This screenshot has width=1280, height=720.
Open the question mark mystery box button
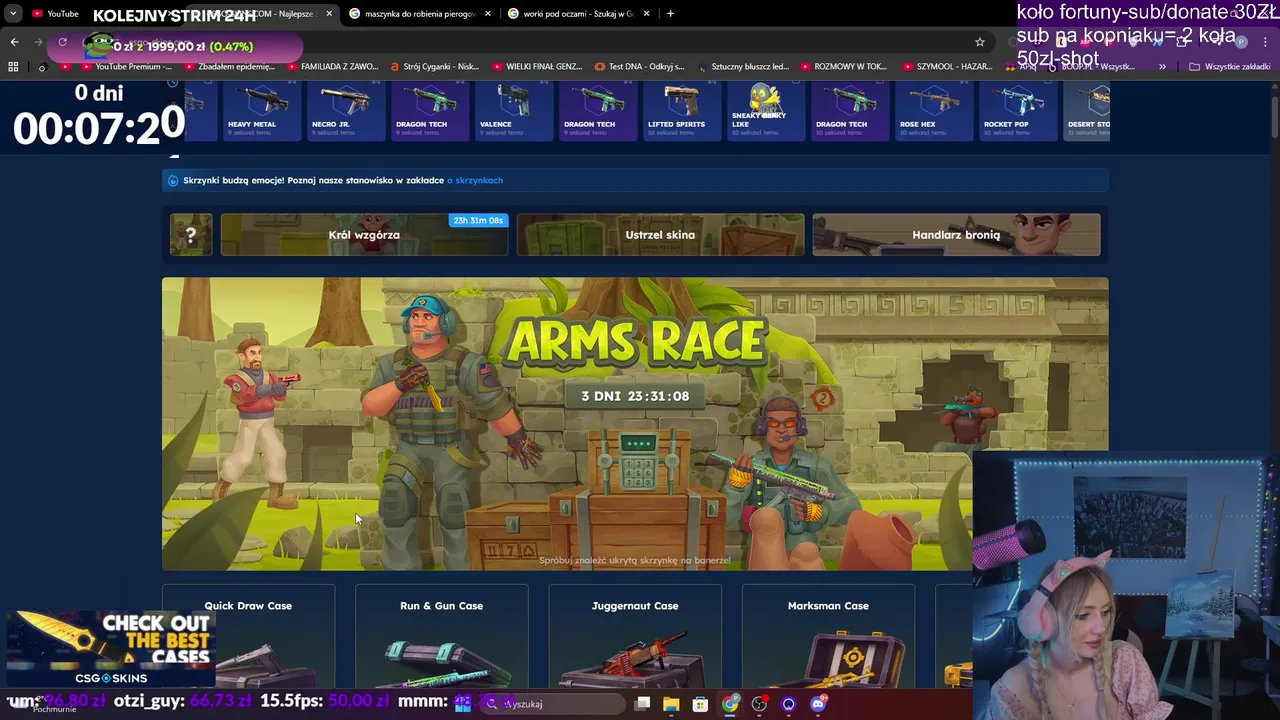coord(191,235)
